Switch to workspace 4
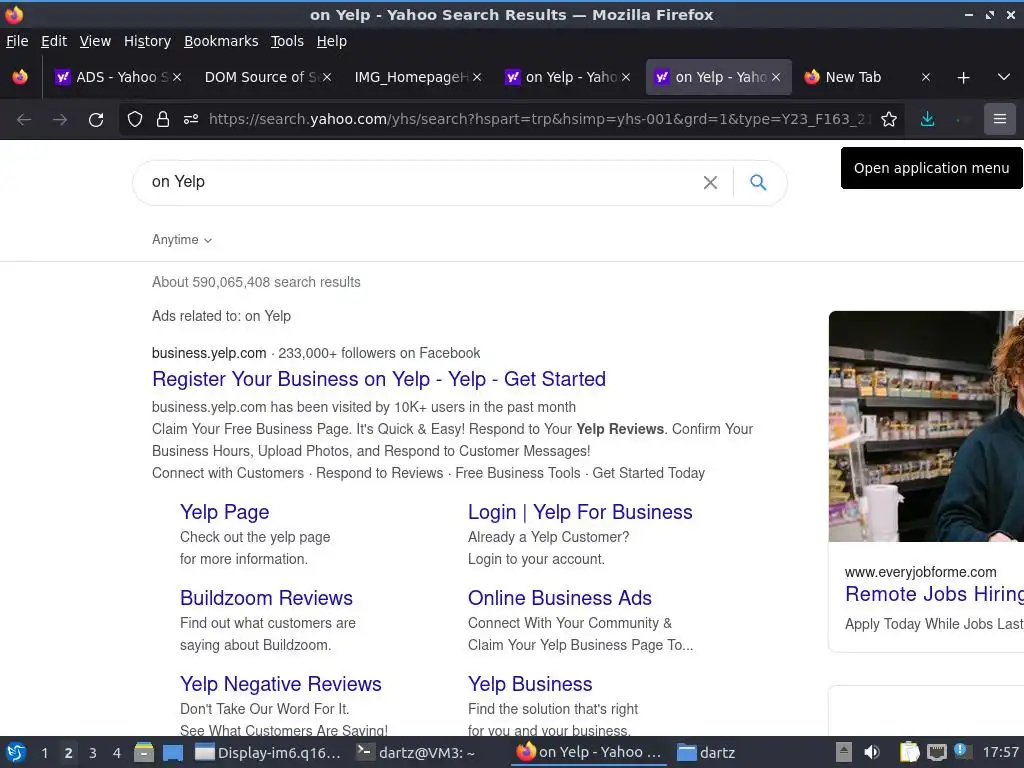The image size is (1024, 768). coord(117,753)
